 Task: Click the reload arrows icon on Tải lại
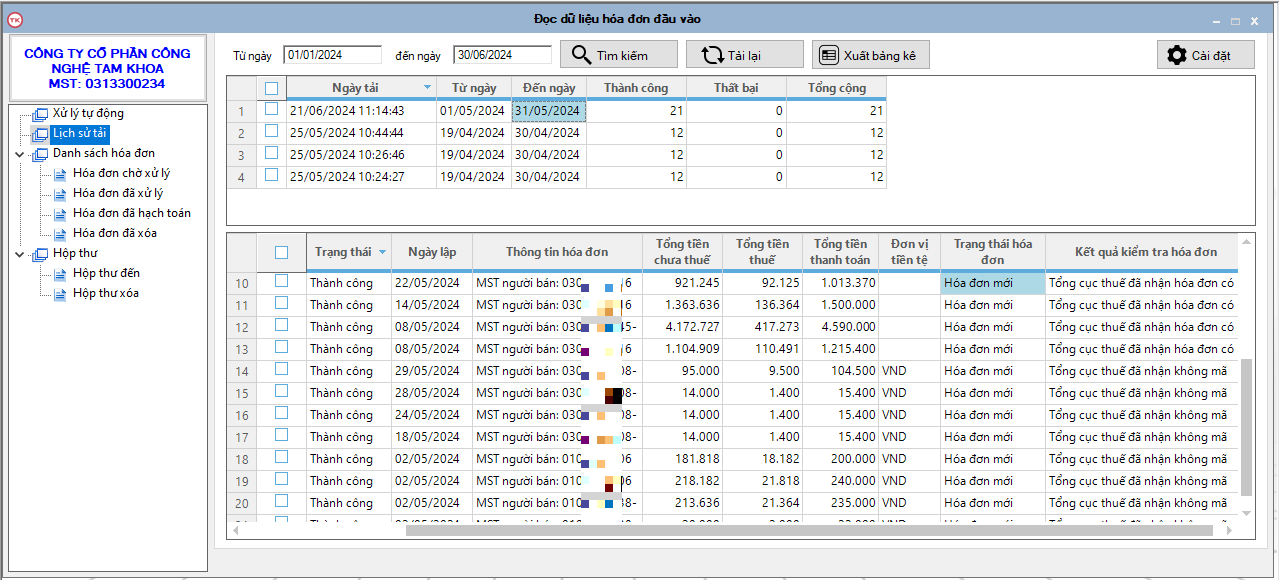click(712, 55)
